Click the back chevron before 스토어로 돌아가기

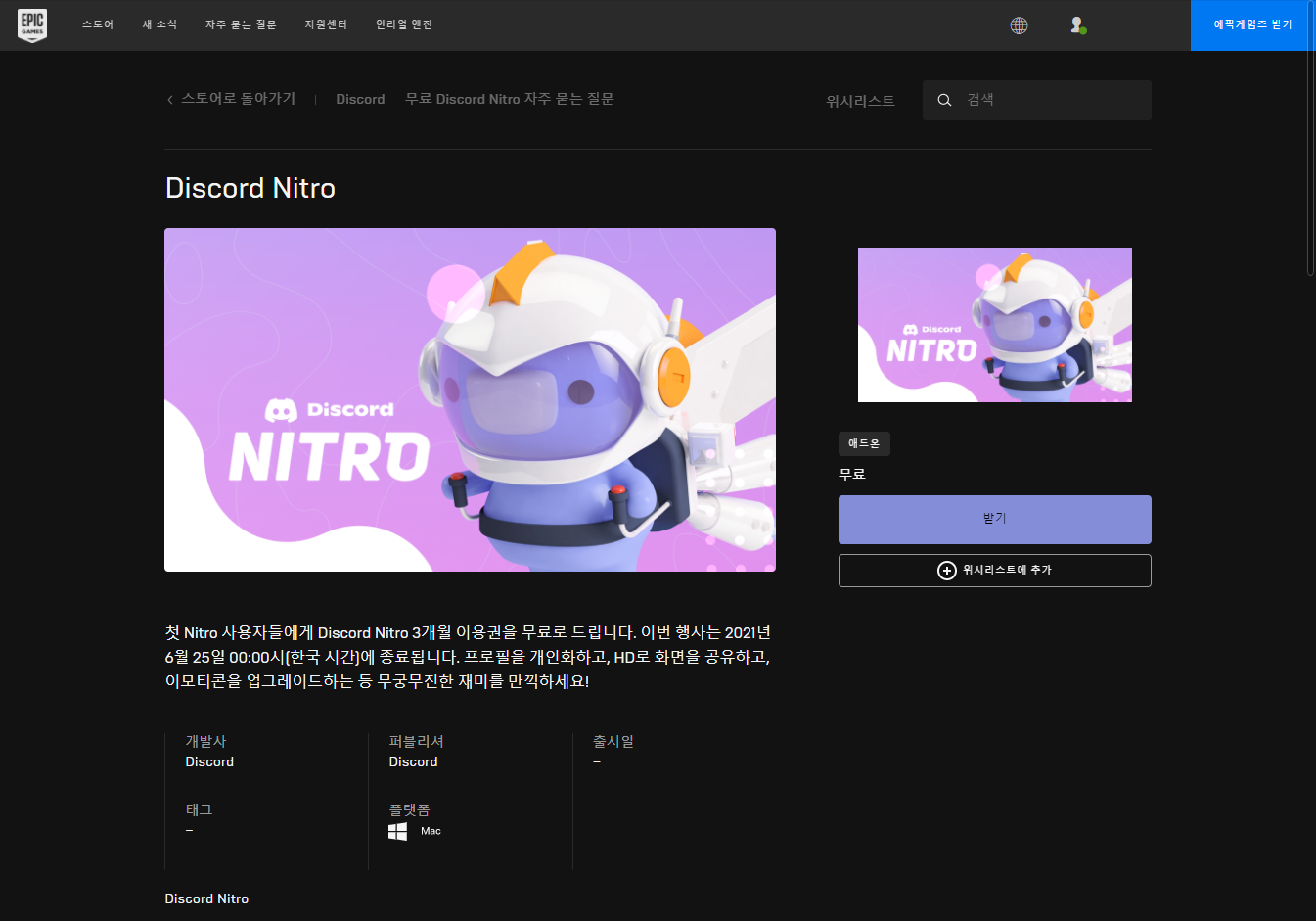[x=170, y=99]
